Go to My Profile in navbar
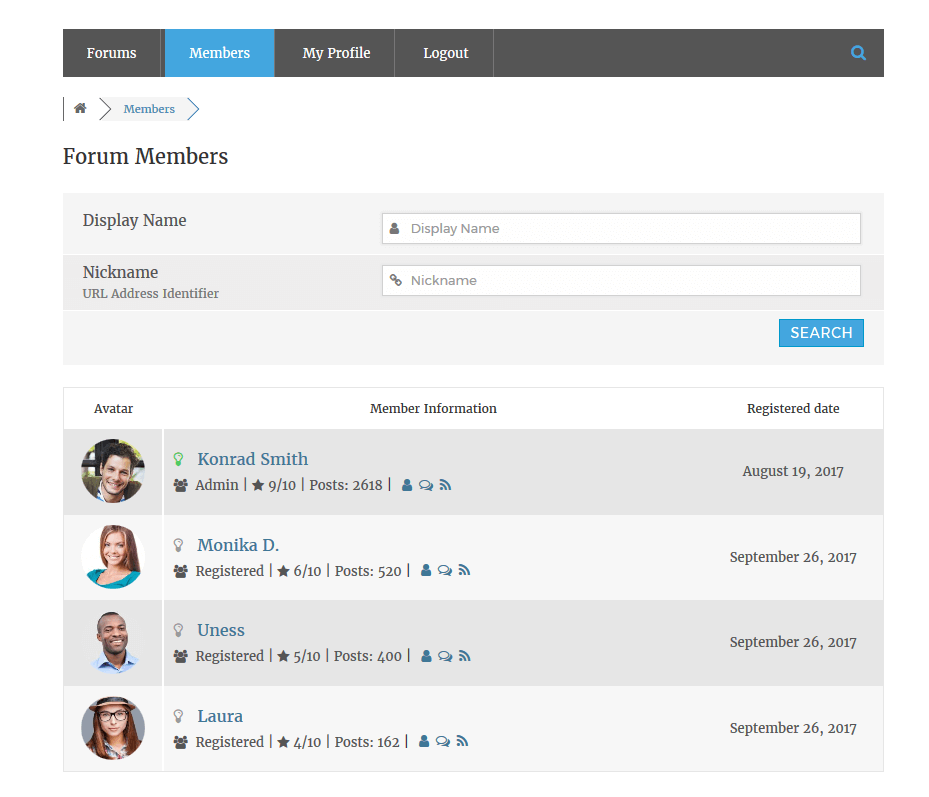Screen dimensions: 929x797 tap(336, 53)
